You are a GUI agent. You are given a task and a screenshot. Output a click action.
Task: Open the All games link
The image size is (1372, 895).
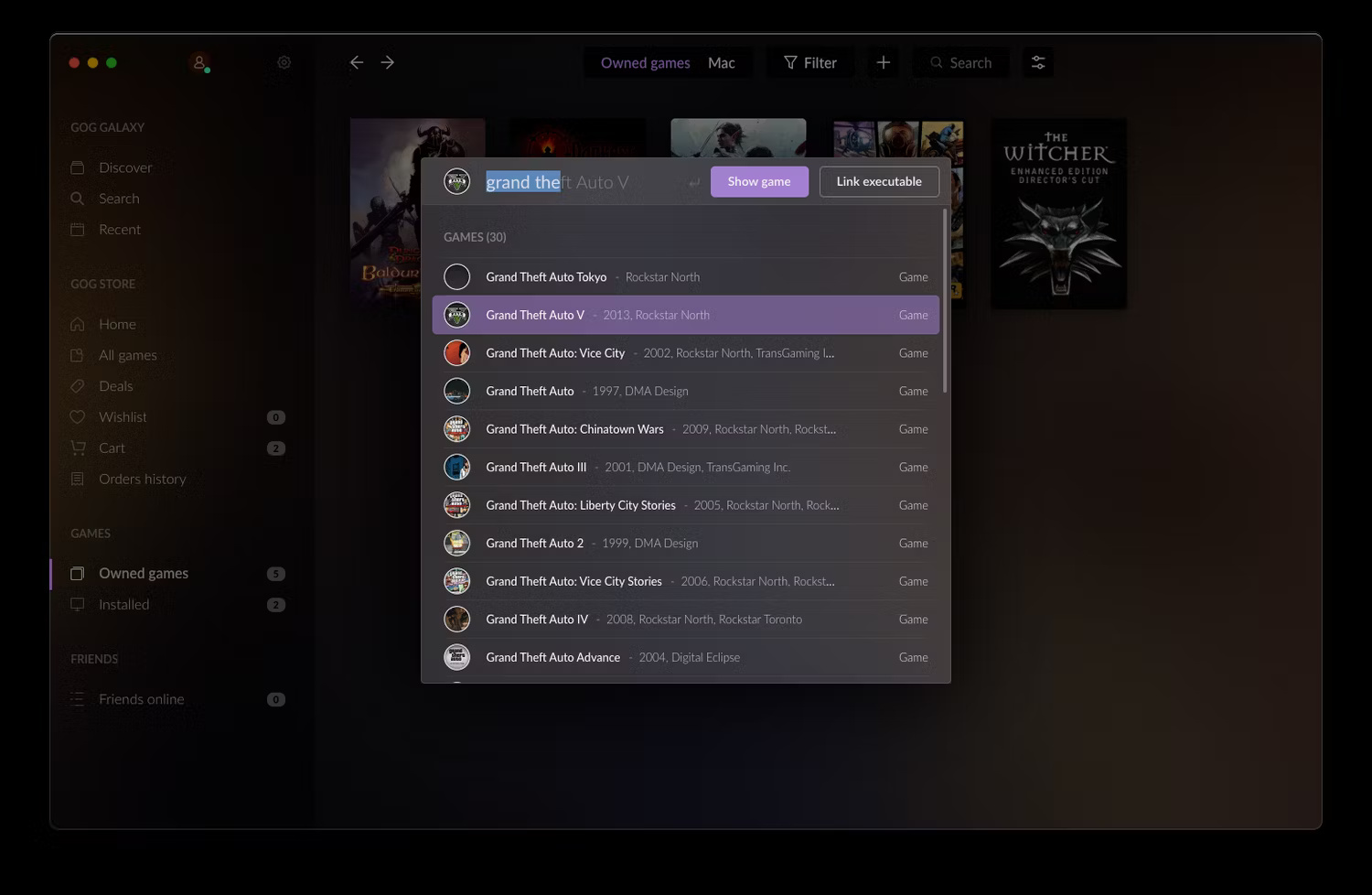[127, 355]
